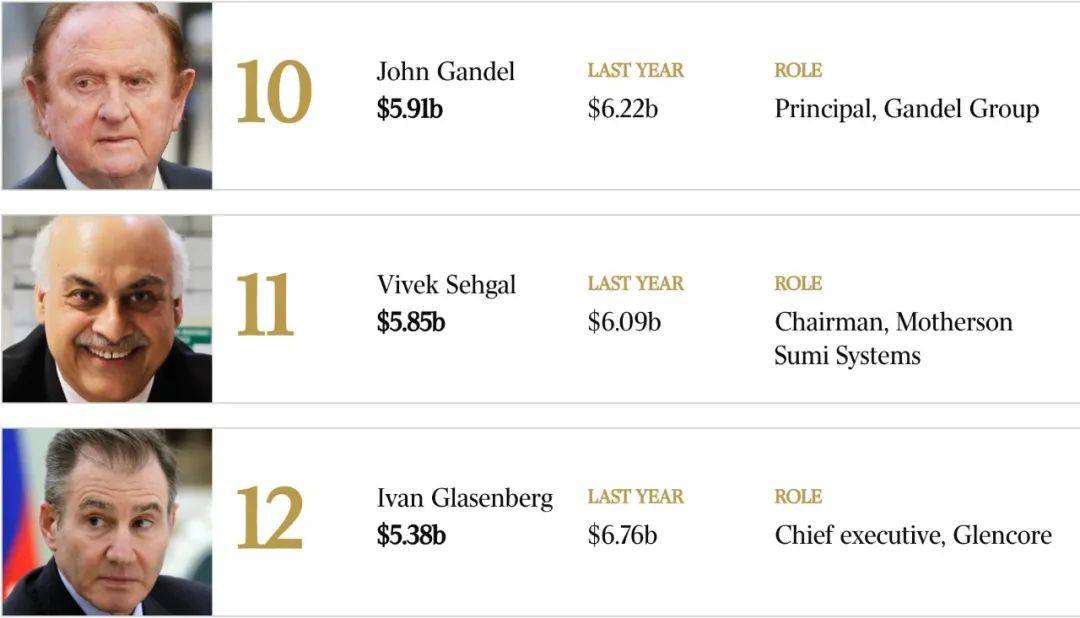Click John Gandel's $5.91b wealth figure
Viewport: 1080px width, 618px height.
click(x=410, y=109)
